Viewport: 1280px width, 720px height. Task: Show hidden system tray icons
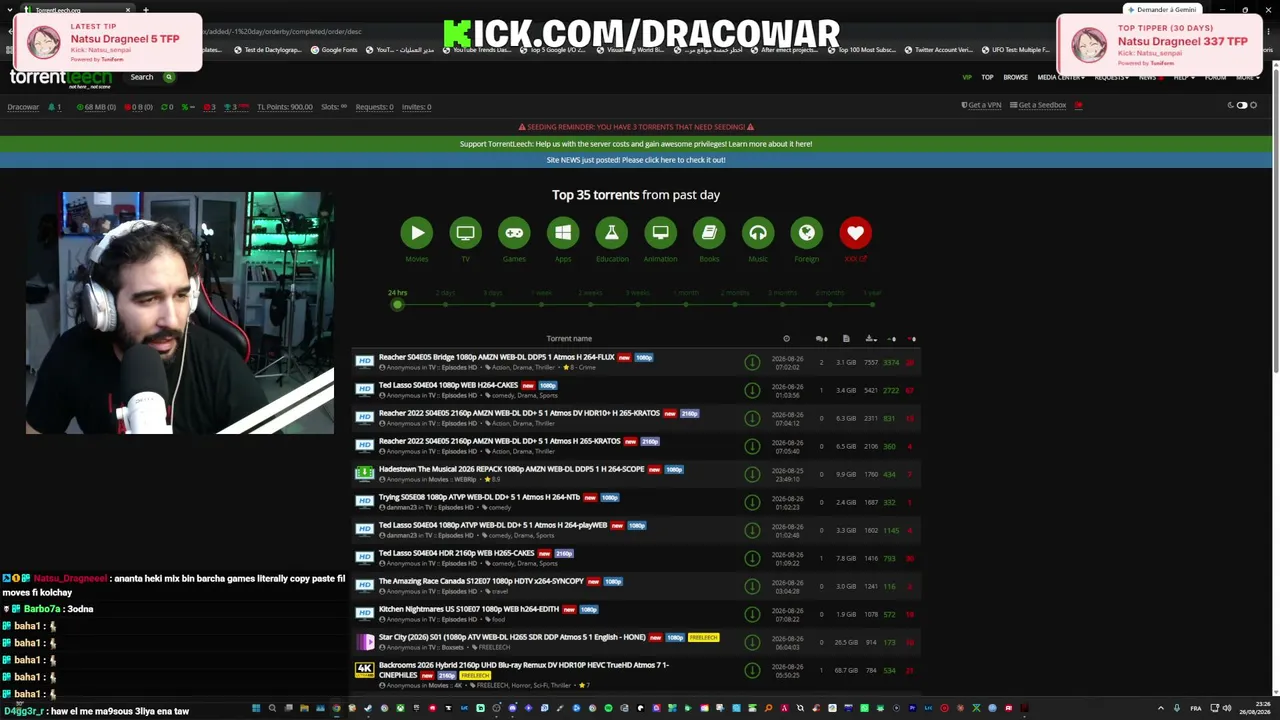1161,708
